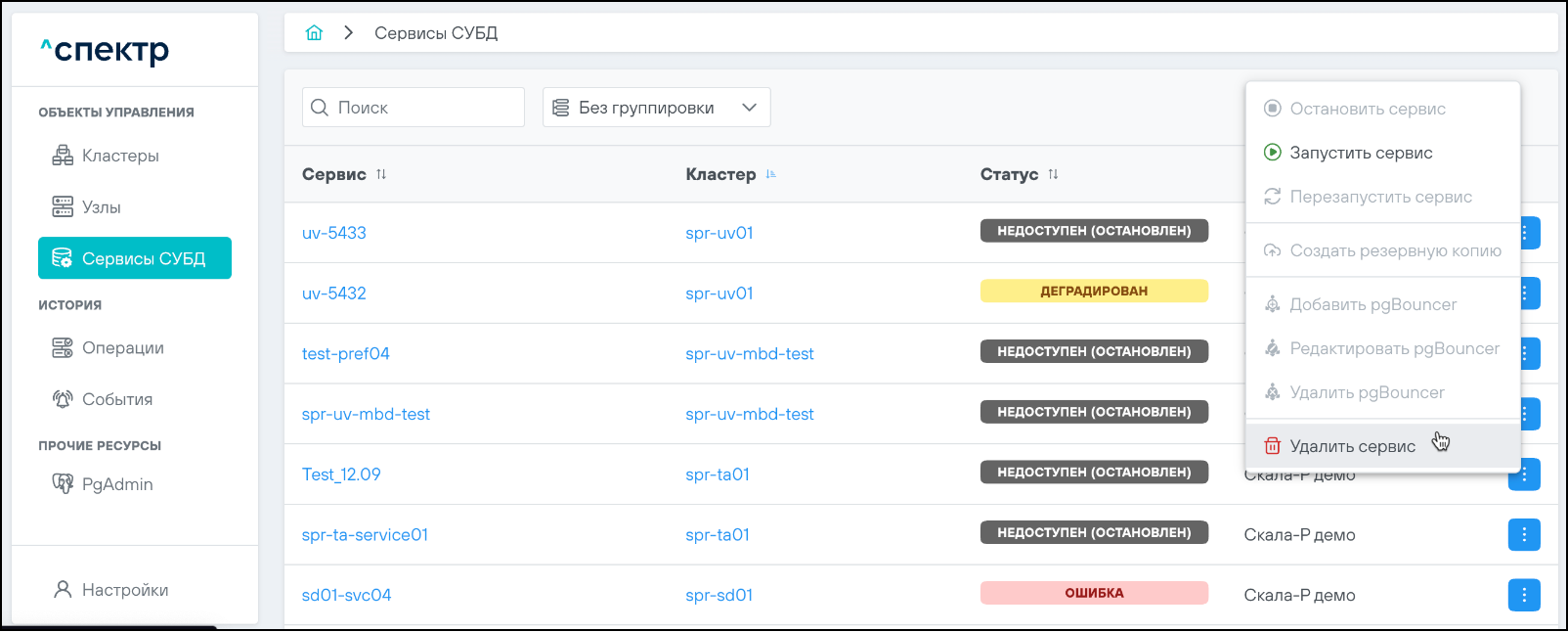Open cluster link spr-sd01

tap(719, 595)
